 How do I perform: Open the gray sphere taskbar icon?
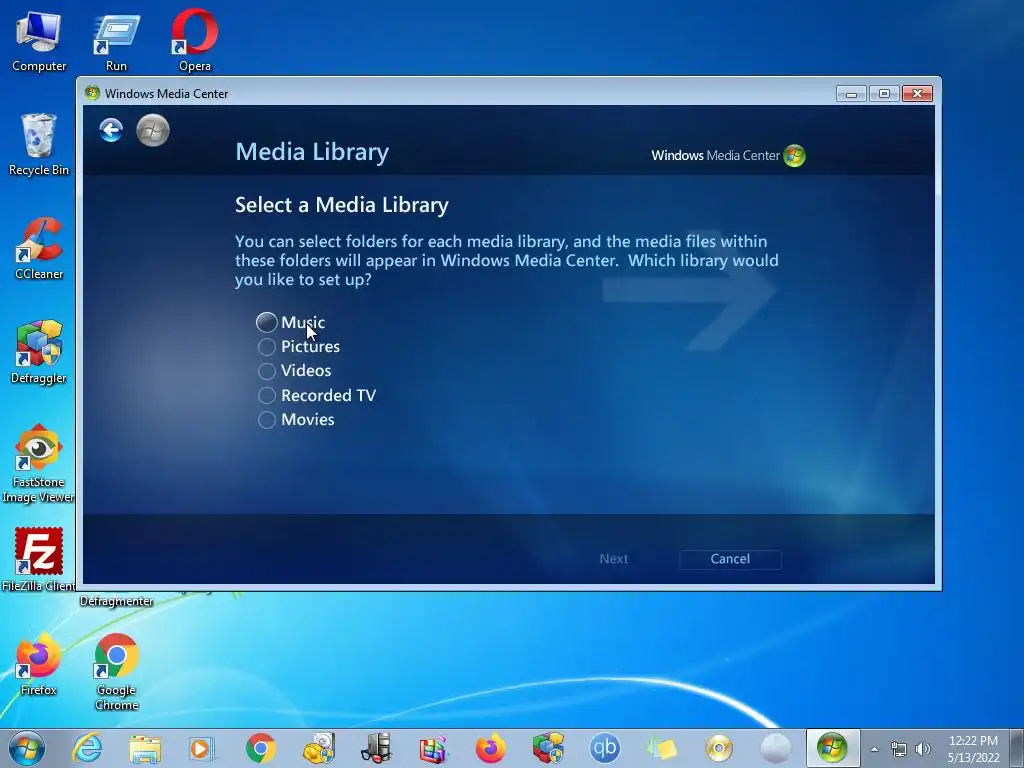coord(776,748)
